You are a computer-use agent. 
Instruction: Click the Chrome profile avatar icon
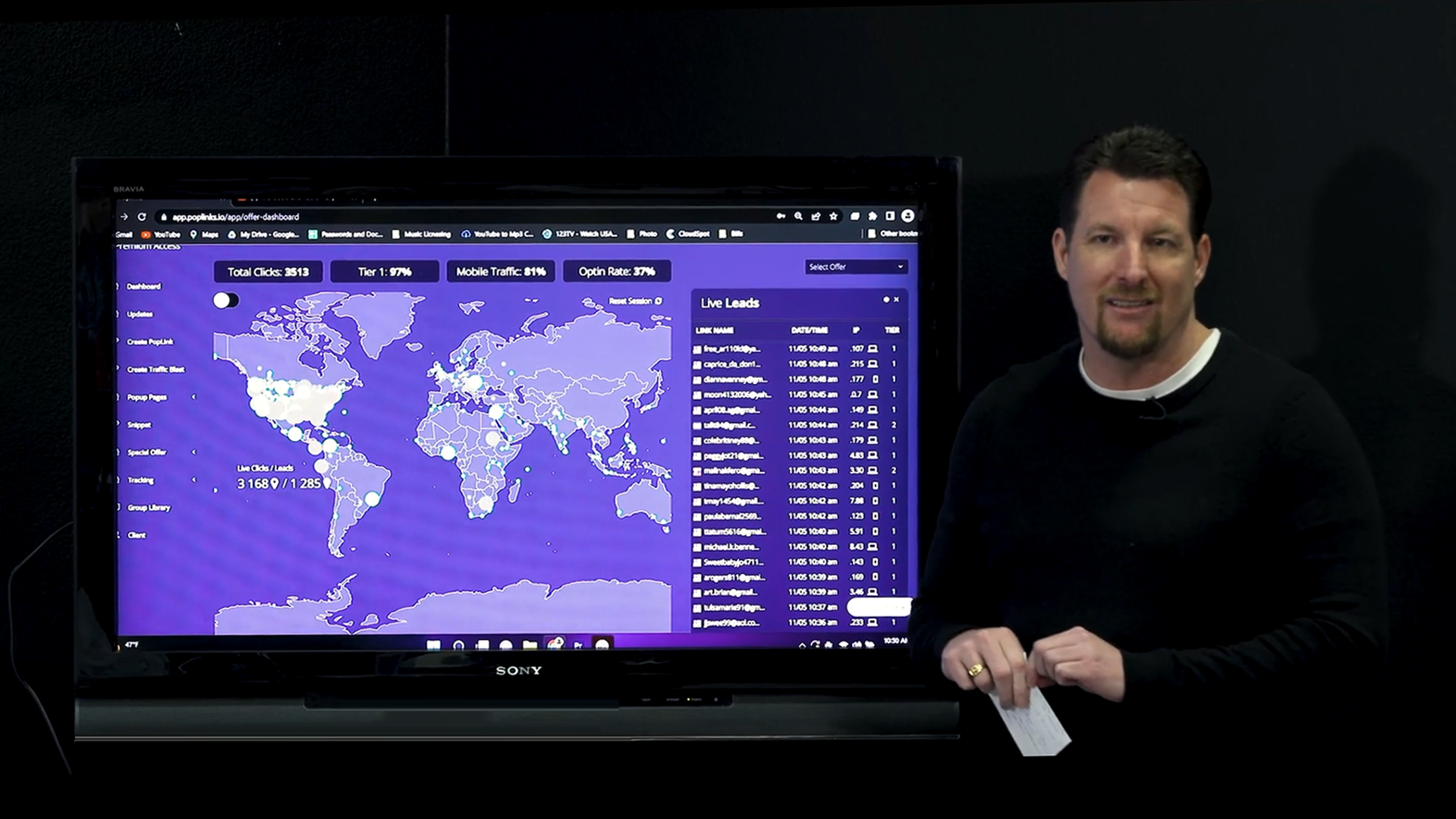[907, 216]
